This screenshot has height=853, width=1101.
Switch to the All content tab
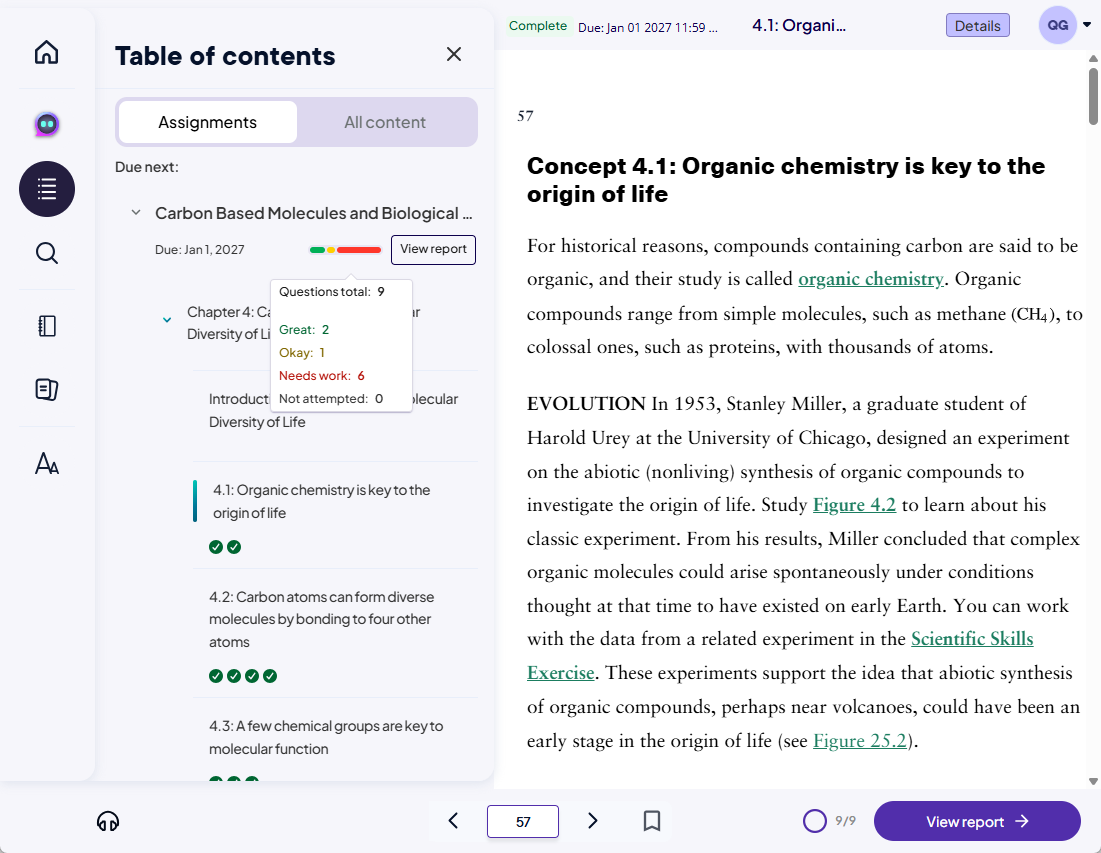pos(385,122)
